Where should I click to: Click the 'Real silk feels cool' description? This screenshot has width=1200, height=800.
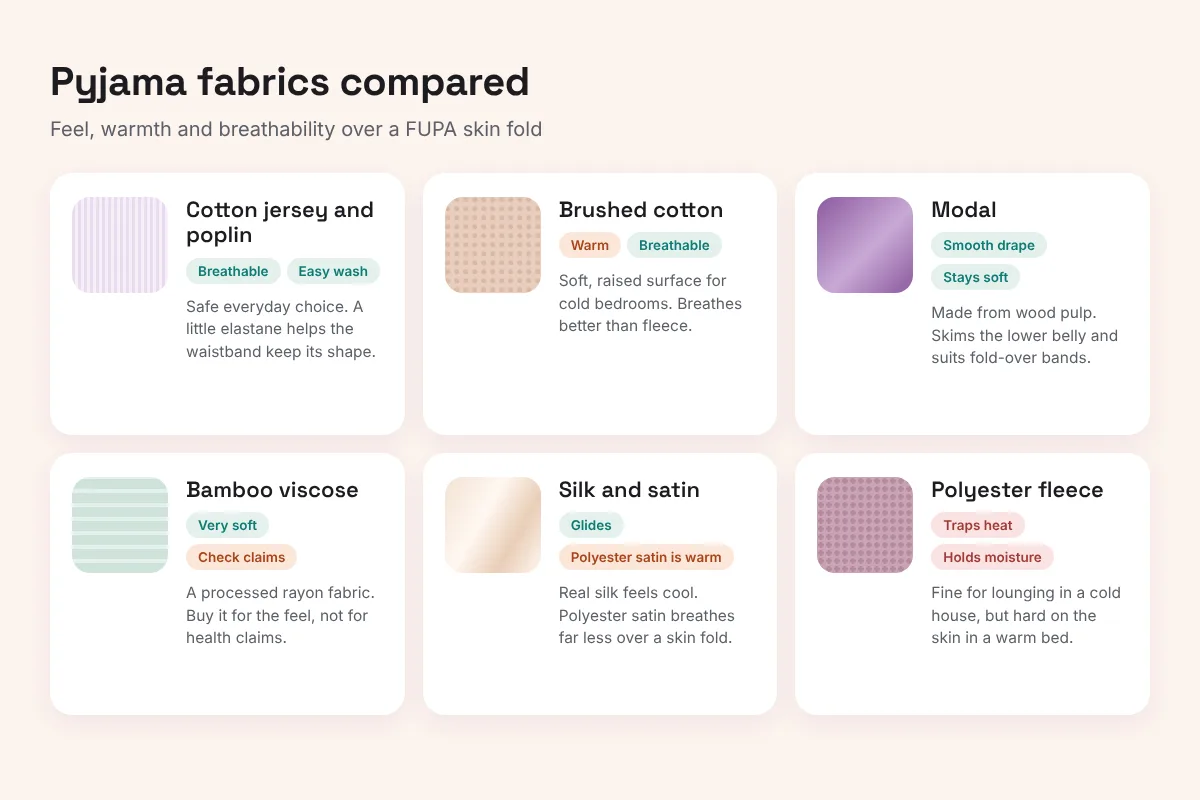[x=647, y=615]
